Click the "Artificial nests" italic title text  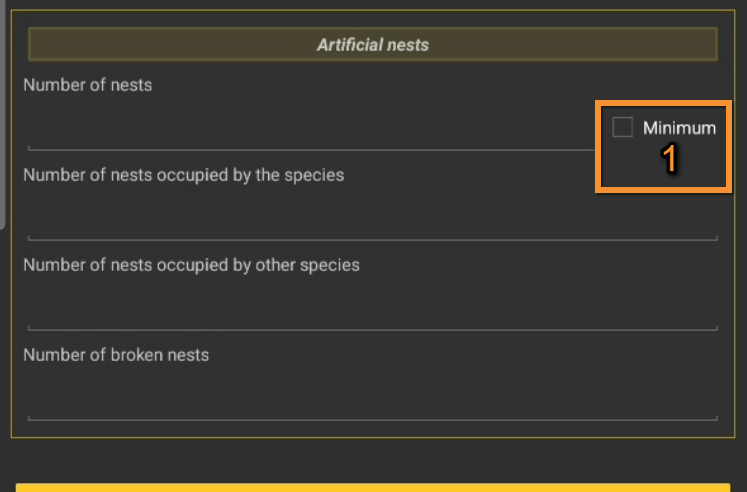pos(373,45)
